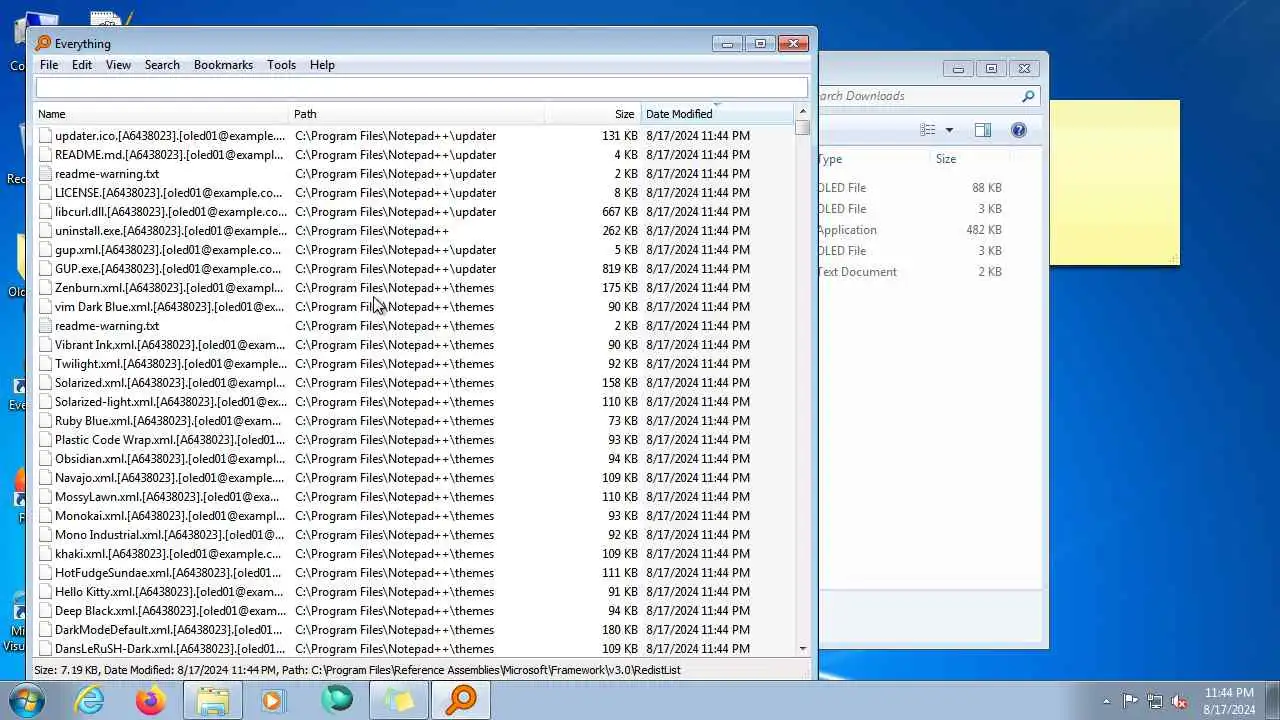
Task: Select the Monokai.xml file icon
Action: [45, 516]
